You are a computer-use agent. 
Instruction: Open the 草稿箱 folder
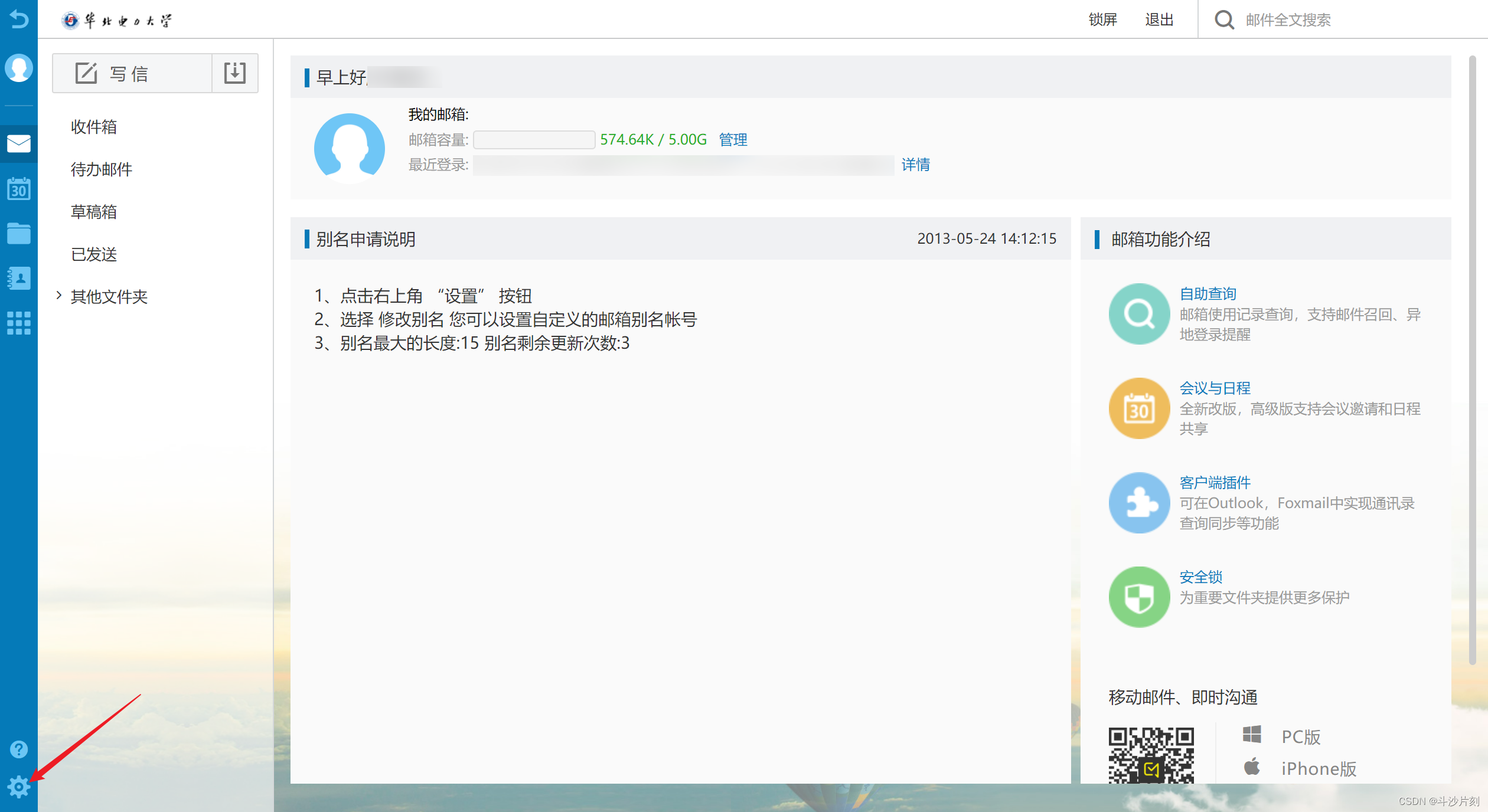93,211
